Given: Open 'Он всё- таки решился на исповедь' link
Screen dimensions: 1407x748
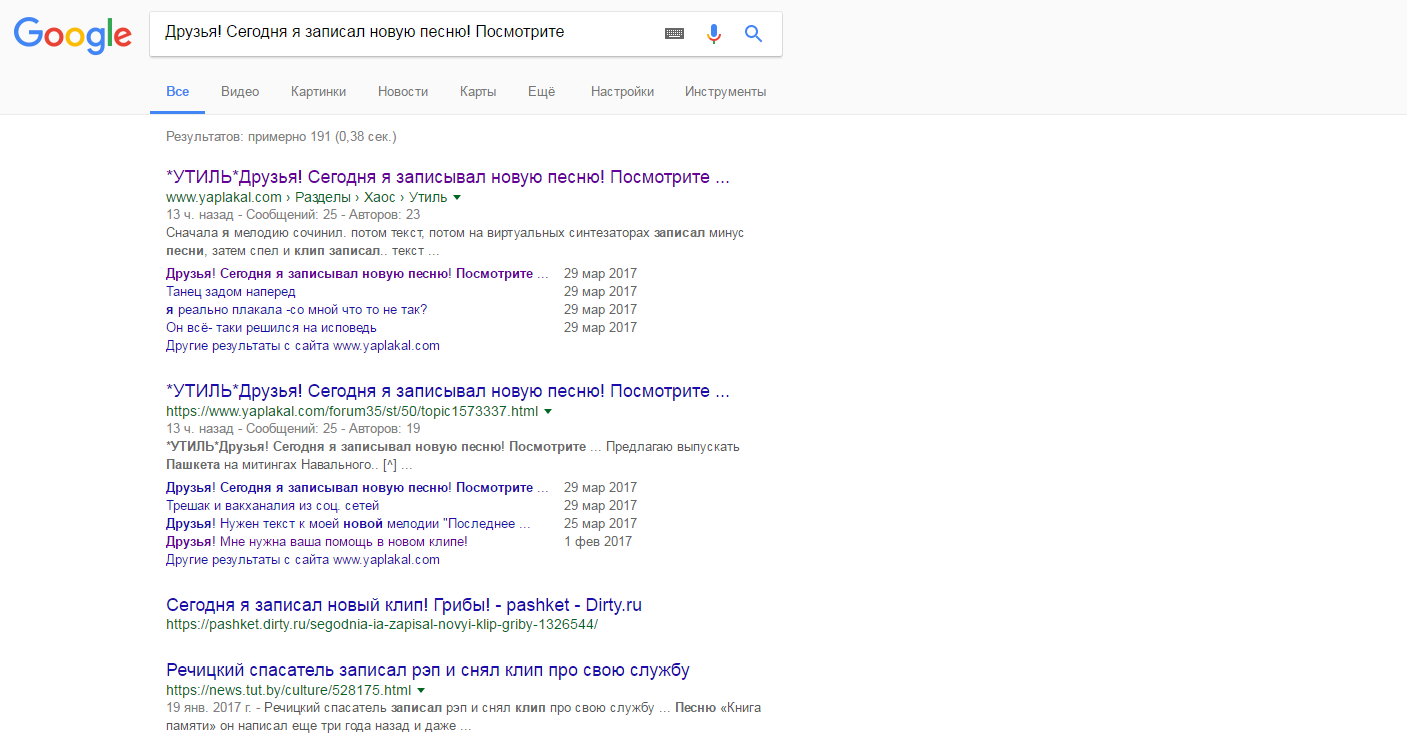Looking at the screenshot, I should click(271, 328).
